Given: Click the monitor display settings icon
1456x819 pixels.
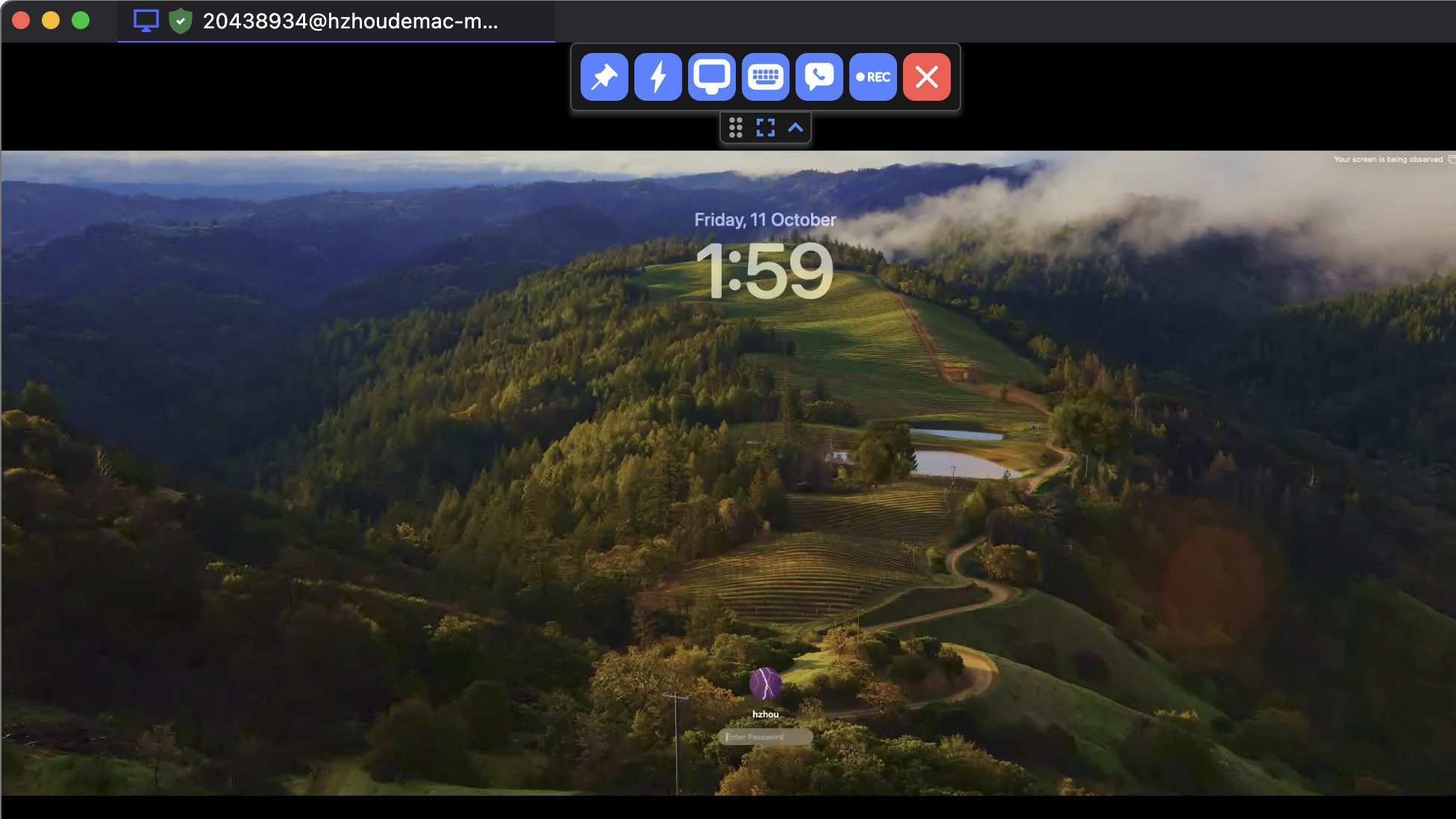Looking at the screenshot, I should [711, 77].
